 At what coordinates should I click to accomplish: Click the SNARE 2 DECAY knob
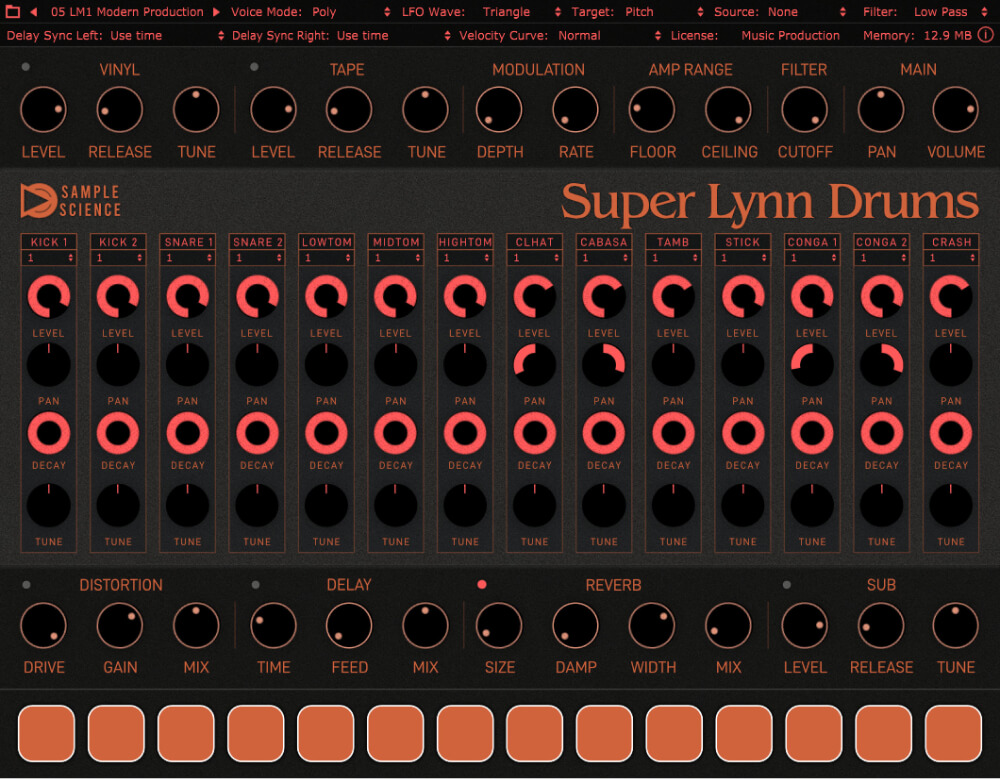pos(257,433)
